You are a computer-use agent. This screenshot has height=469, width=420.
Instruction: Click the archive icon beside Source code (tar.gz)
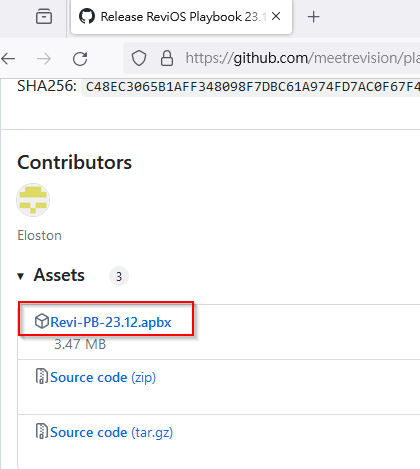click(42, 431)
